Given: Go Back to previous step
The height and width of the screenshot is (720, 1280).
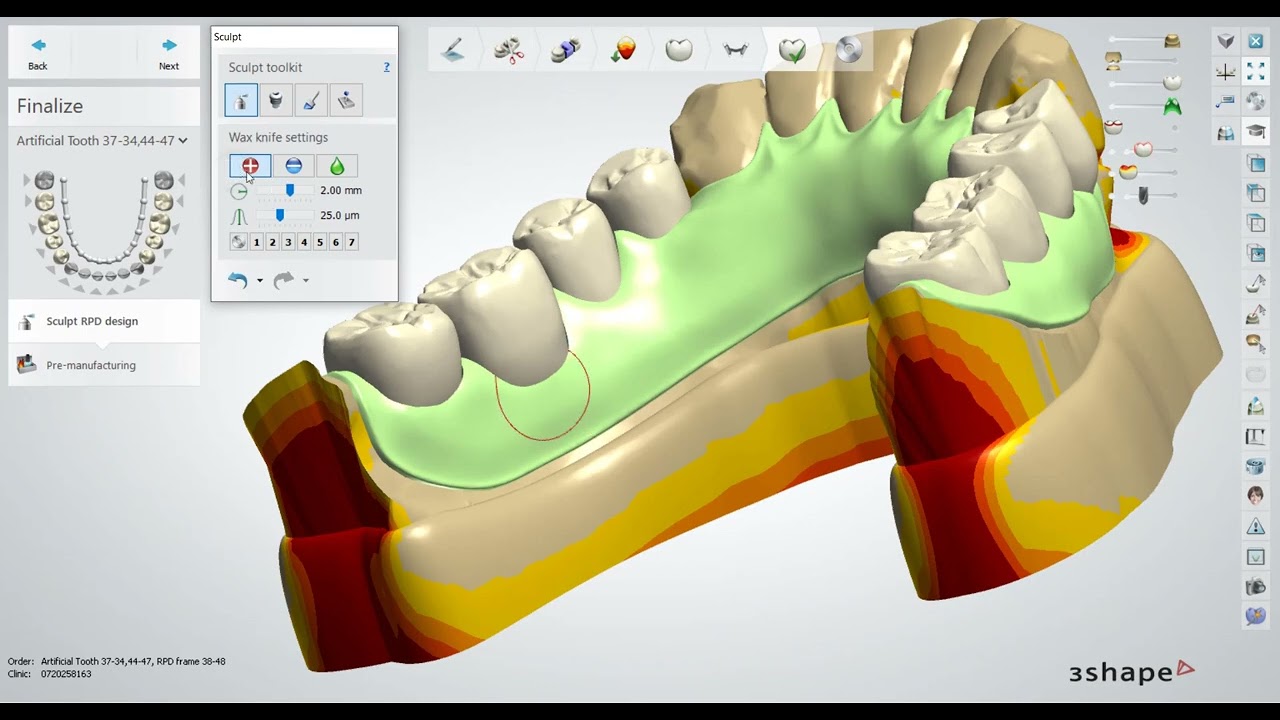Looking at the screenshot, I should [x=38, y=54].
